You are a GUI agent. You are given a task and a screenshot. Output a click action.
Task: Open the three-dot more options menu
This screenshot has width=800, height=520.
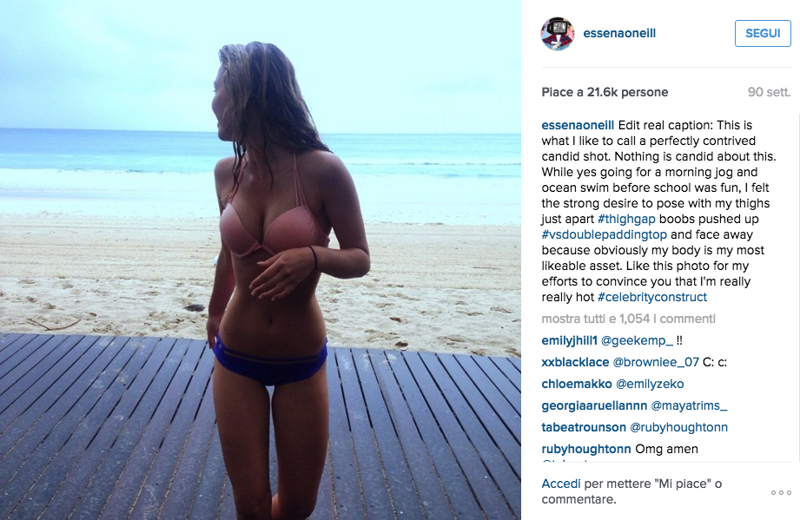(x=781, y=492)
